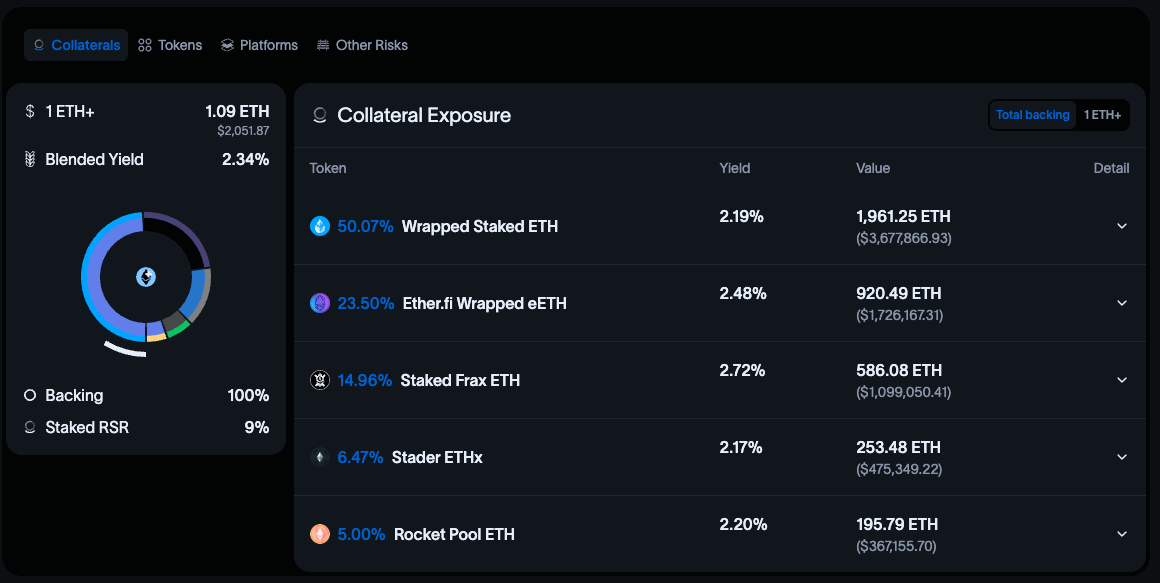The height and width of the screenshot is (583, 1160).
Task: Expand Rocket Pool ETH detail chevron
Action: pos(1122,534)
